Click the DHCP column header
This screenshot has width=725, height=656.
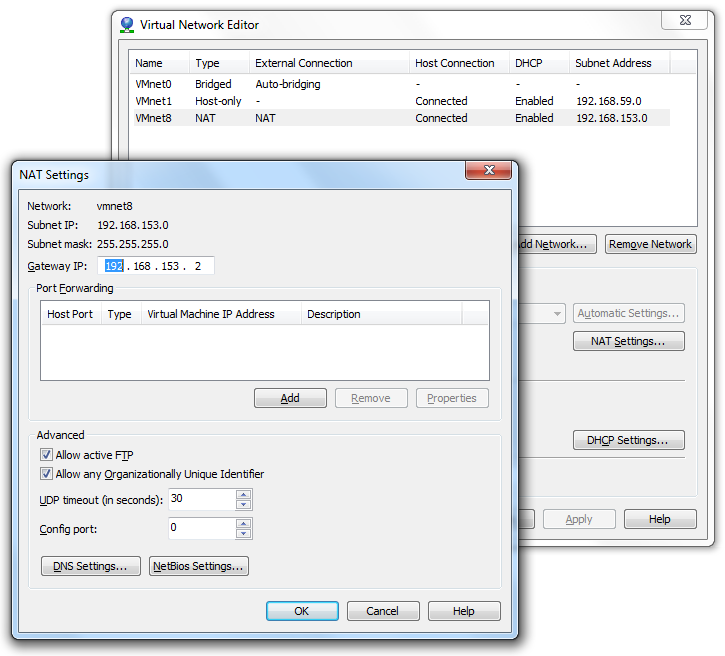539,63
